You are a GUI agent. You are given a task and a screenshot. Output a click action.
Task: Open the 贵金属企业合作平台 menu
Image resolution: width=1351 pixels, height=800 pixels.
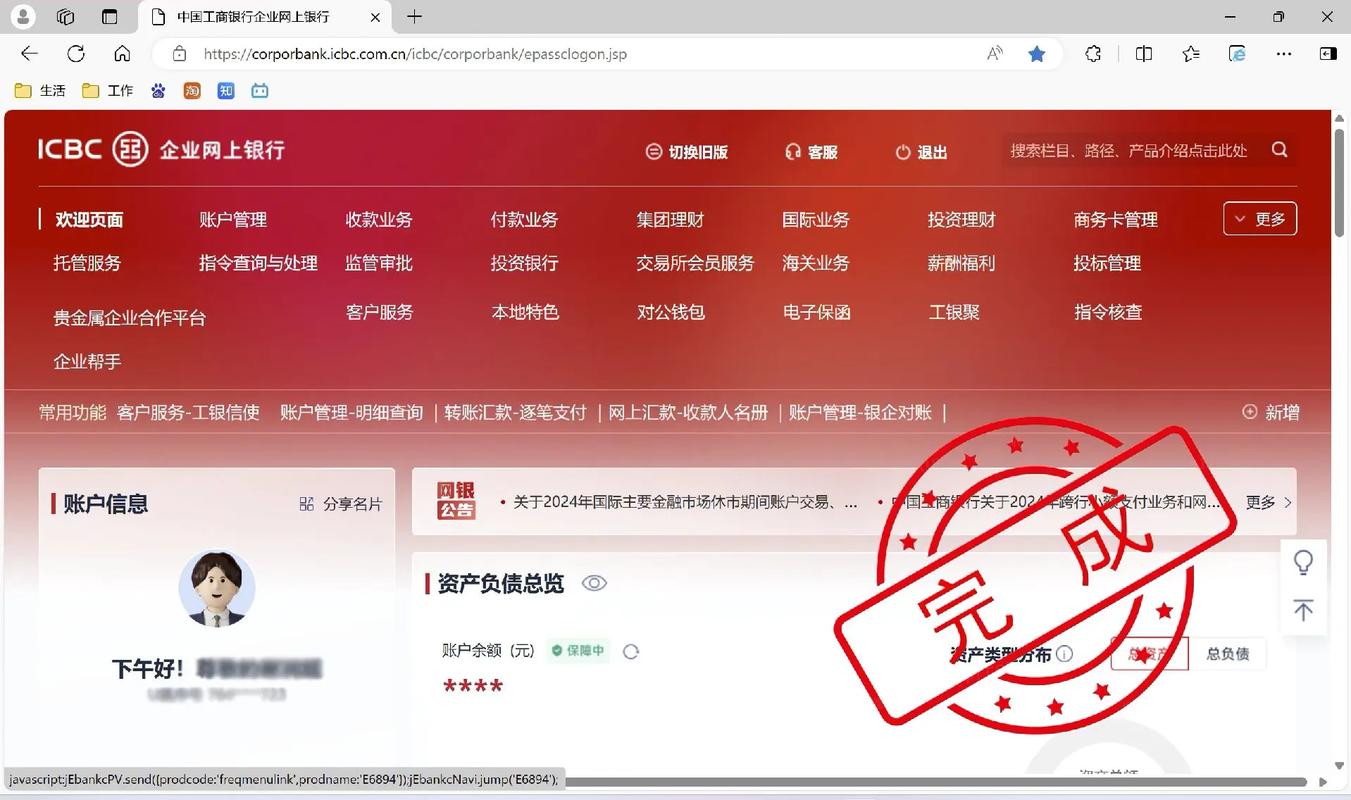coord(130,318)
